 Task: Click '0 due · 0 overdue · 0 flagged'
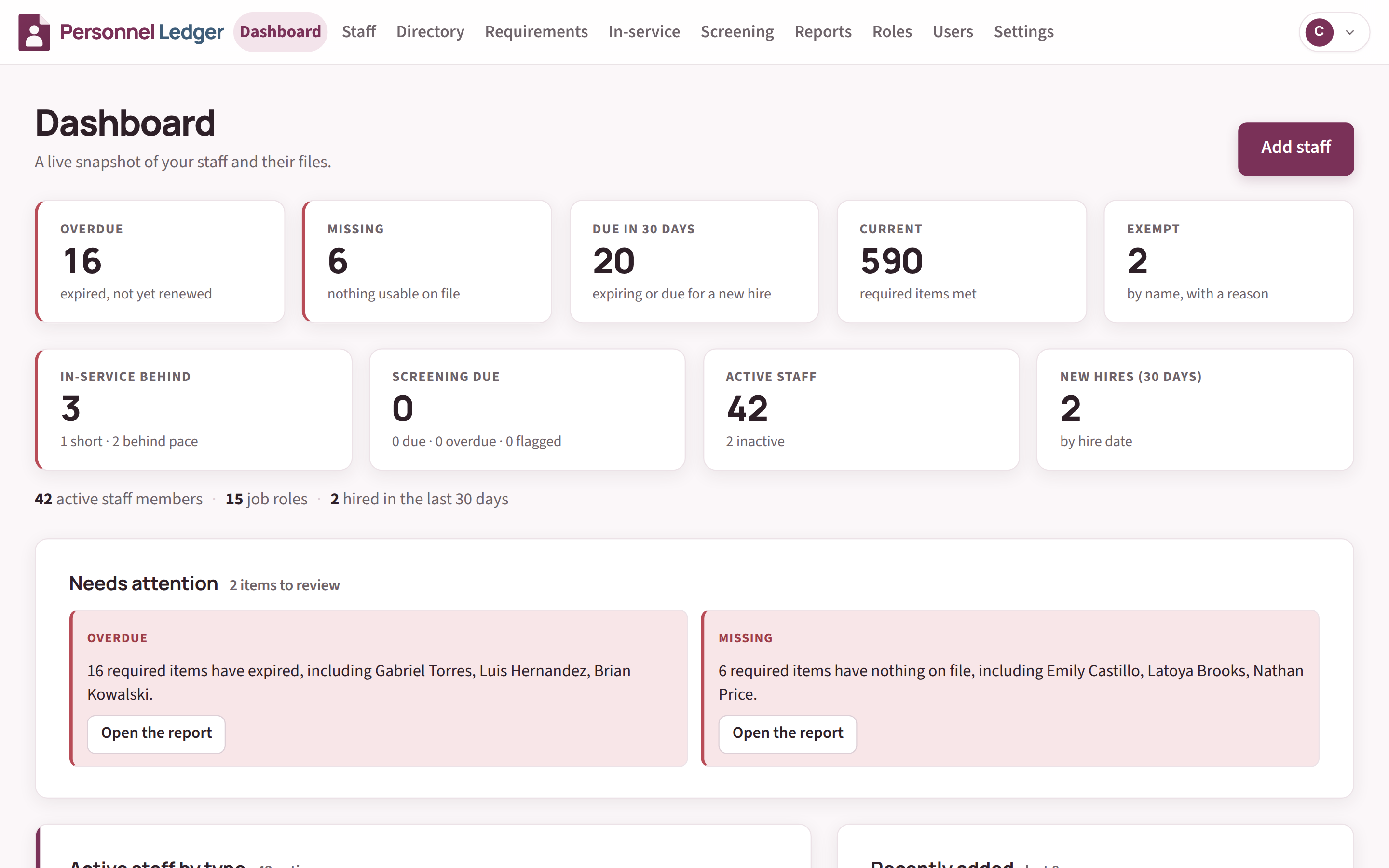[477, 441]
